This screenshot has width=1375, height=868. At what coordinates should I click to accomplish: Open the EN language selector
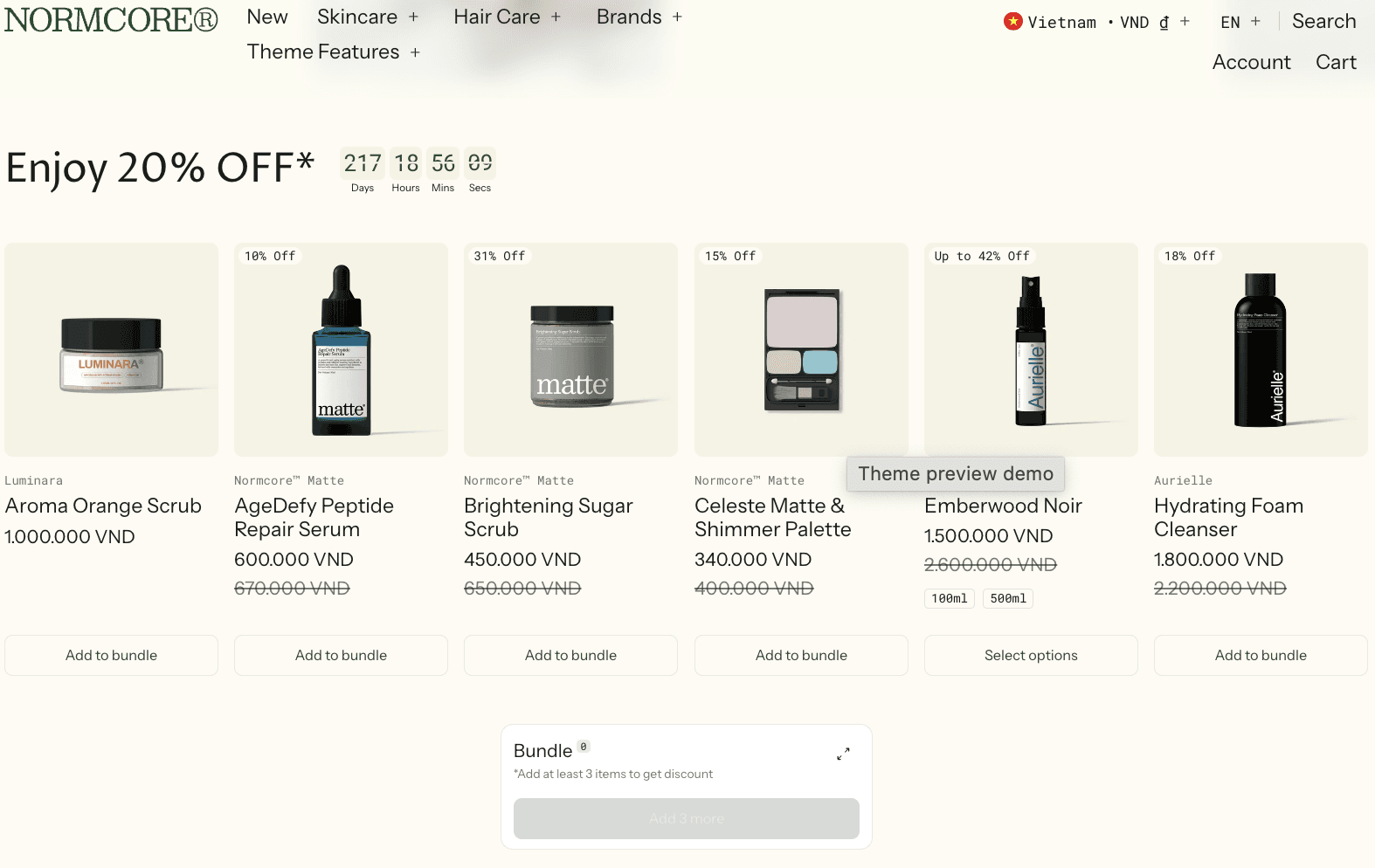coord(1240,22)
